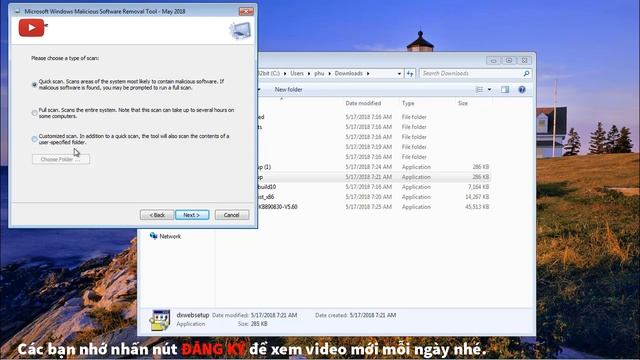Select the file row sized 7,164 KB
This screenshot has width=640, height=360.
[373, 187]
